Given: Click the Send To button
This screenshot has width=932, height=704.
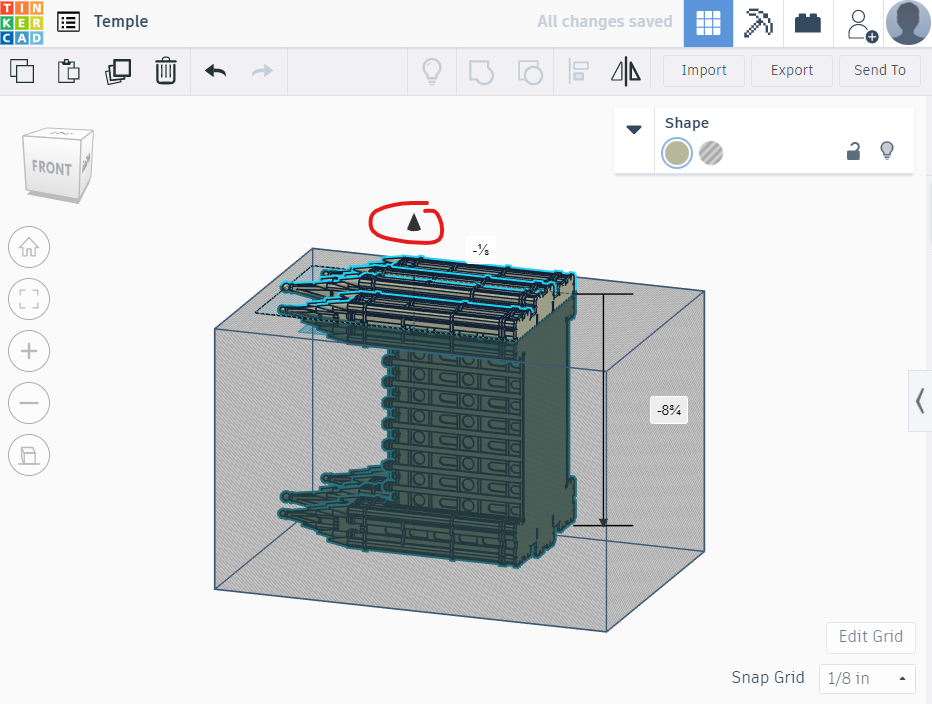Looking at the screenshot, I should 880,70.
